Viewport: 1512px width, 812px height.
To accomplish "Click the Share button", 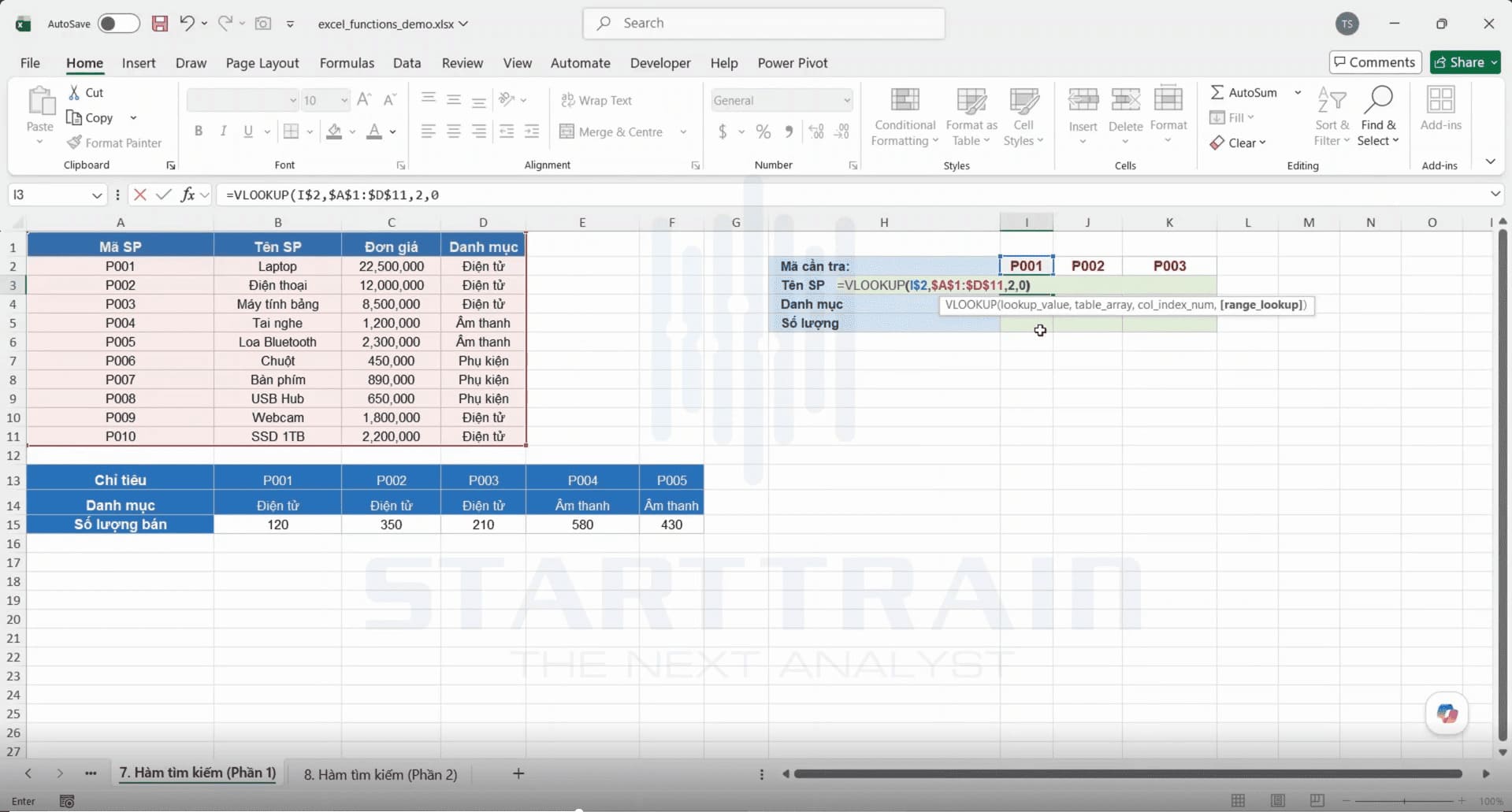I will click(x=1465, y=62).
